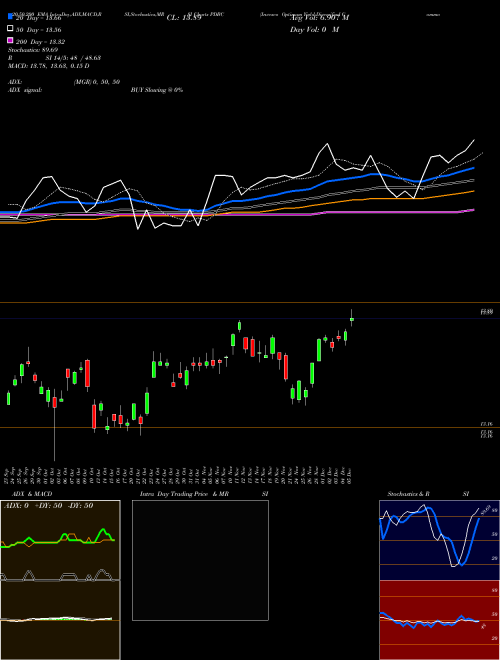
Task: Click the red RSI indicator panel
Action: pyautogui.click(x=439, y=620)
